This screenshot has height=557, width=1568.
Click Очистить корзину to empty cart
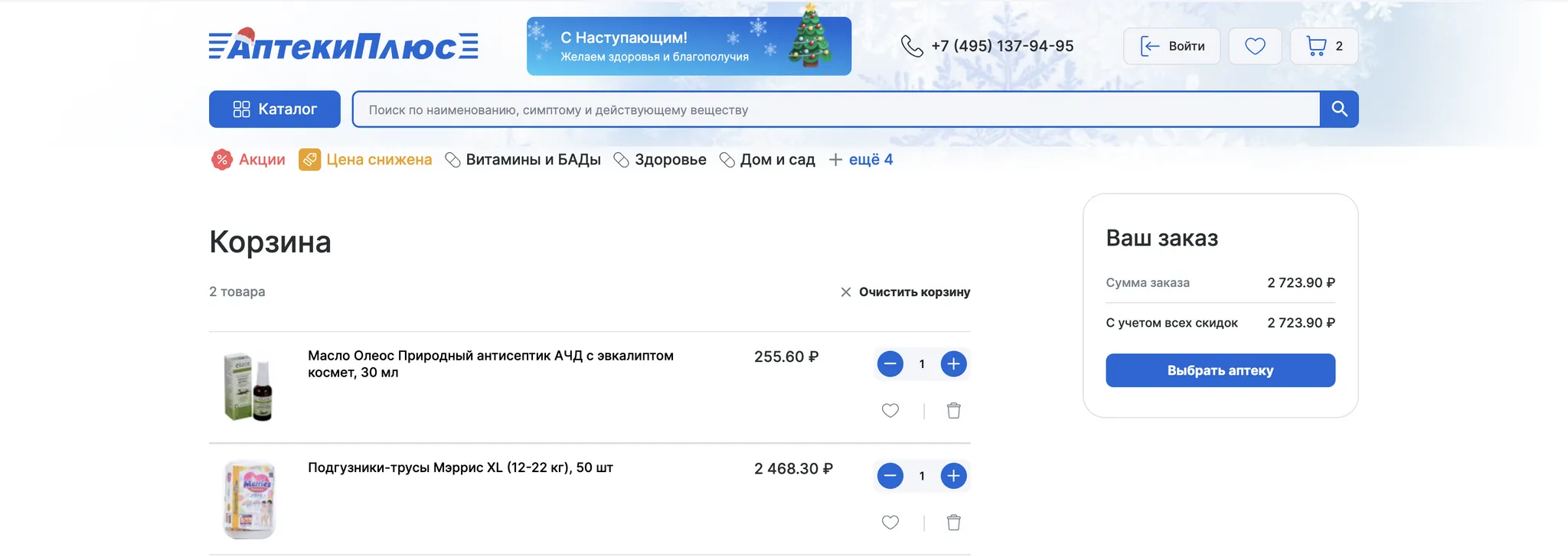point(906,292)
